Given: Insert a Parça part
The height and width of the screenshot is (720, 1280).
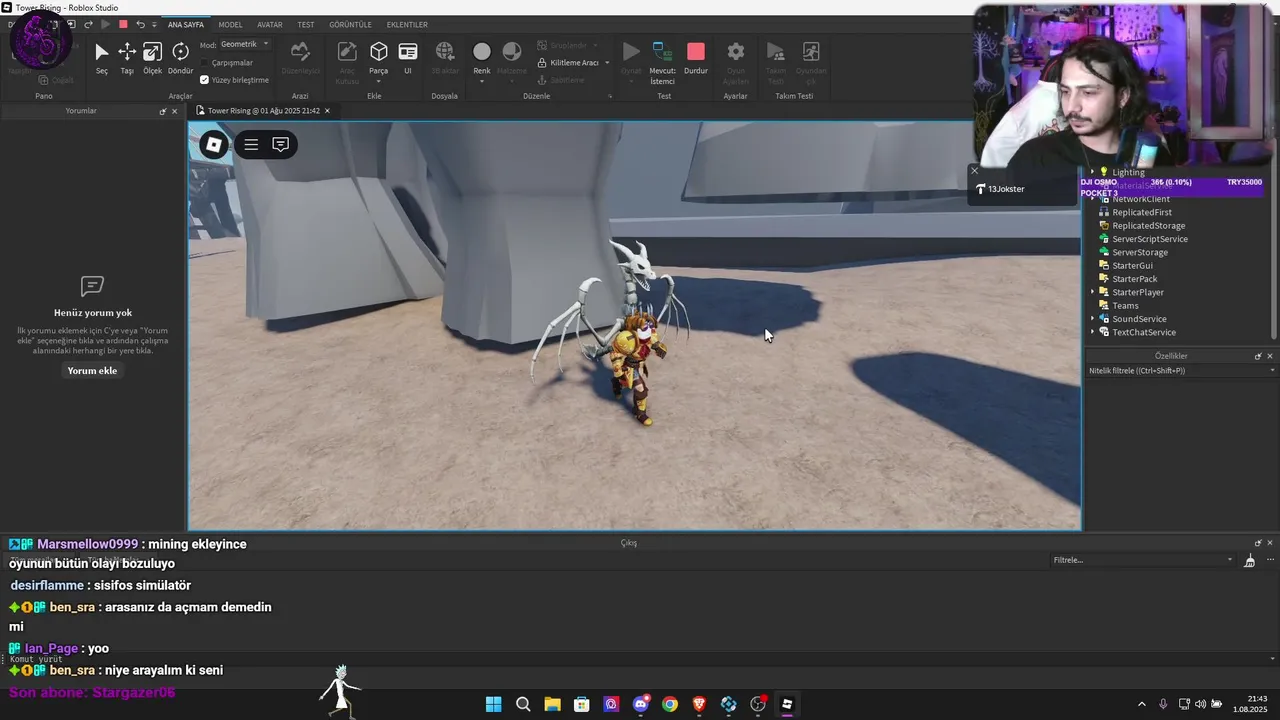Looking at the screenshot, I should (378, 58).
